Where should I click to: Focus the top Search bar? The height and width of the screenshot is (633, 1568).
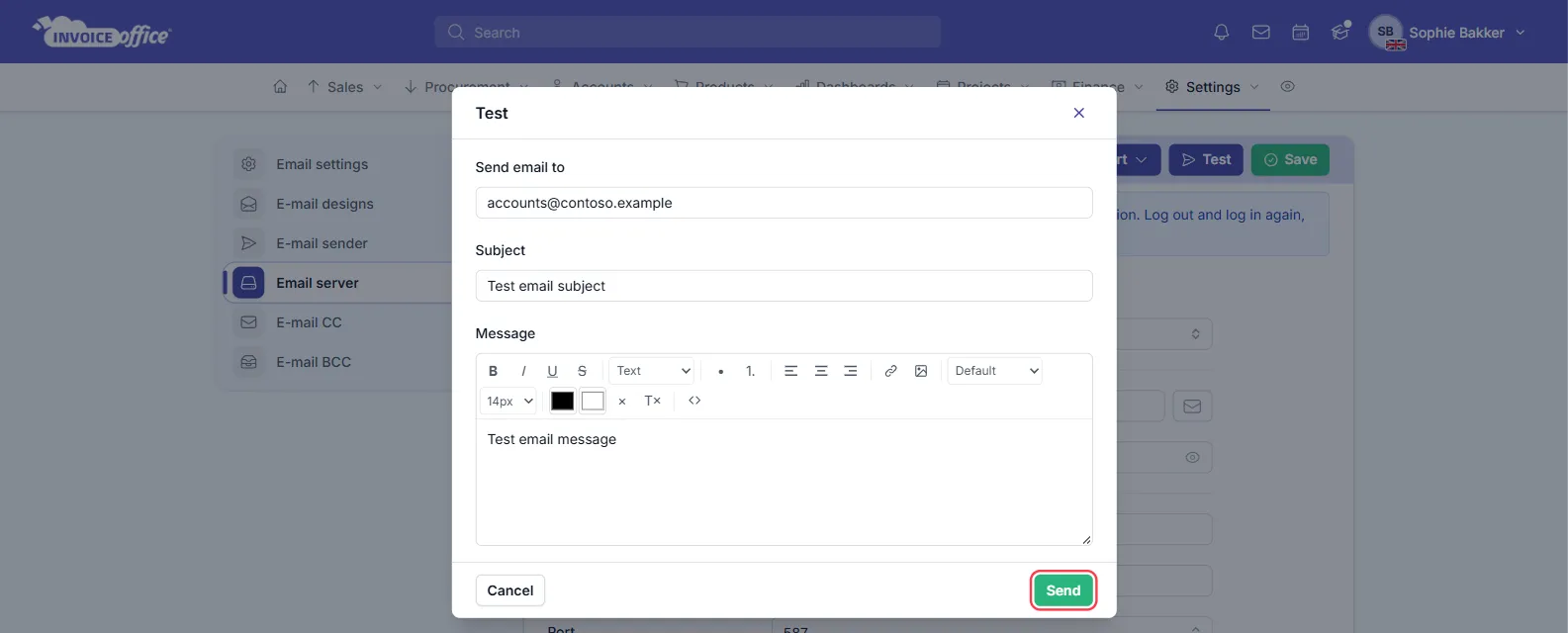[687, 33]
